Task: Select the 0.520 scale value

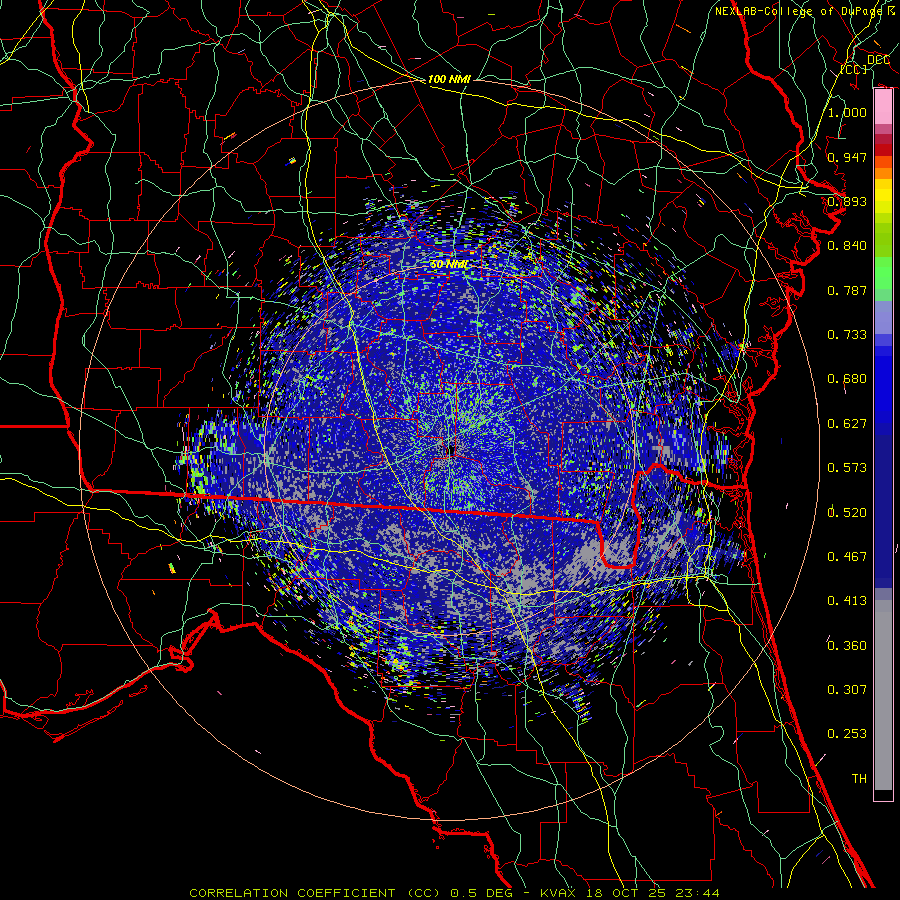Action: point(847,513)
